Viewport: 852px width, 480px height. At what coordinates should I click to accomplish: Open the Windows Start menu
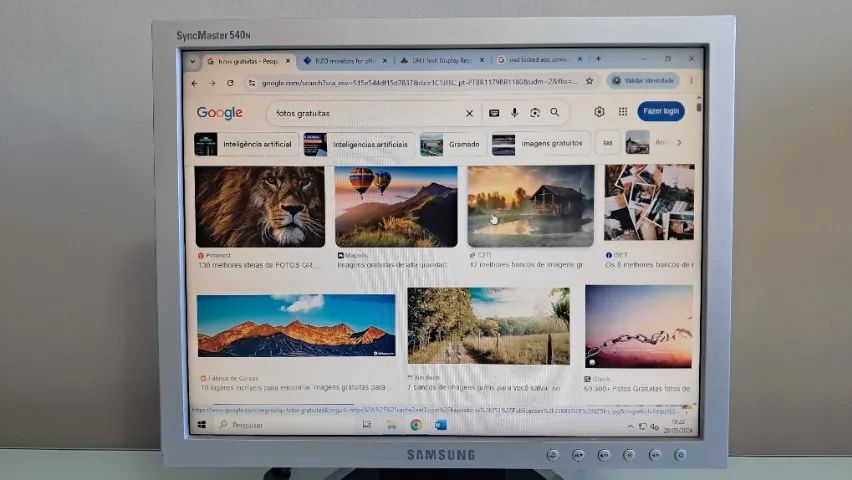[x=202, y=425]
